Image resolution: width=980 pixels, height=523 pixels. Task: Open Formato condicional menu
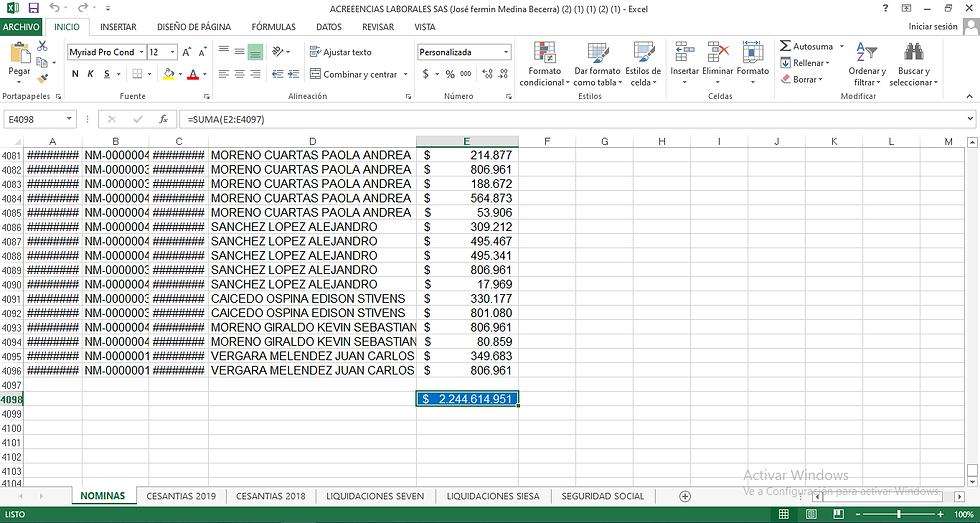click(x=544, y=64)
